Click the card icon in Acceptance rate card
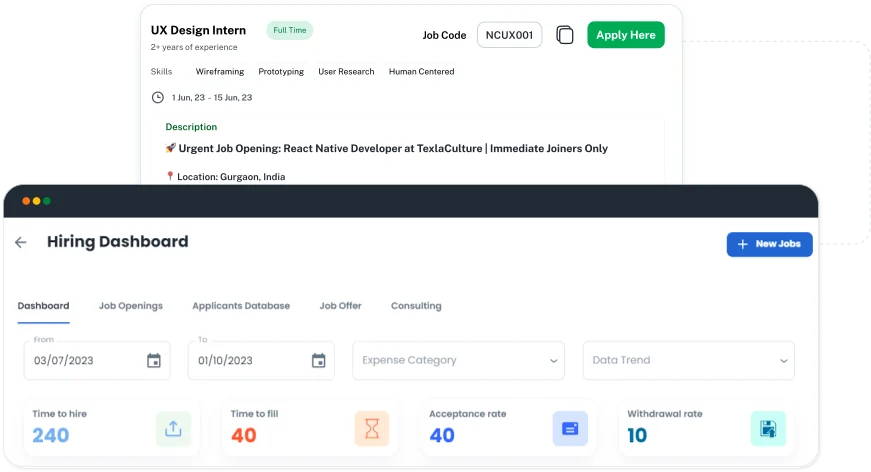Viewport: 871px width, 472px height. pyautogui.click(x=570, y=429)
